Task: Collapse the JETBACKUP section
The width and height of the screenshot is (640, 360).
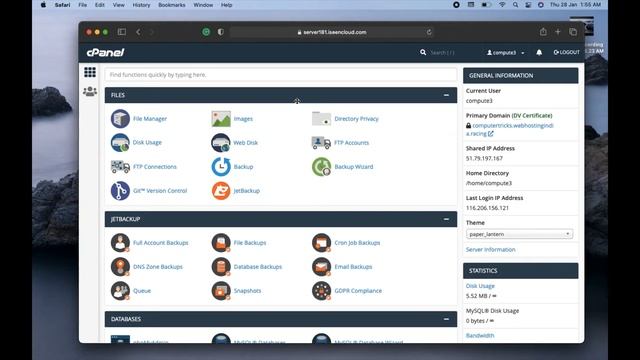Action: [446, 219]
